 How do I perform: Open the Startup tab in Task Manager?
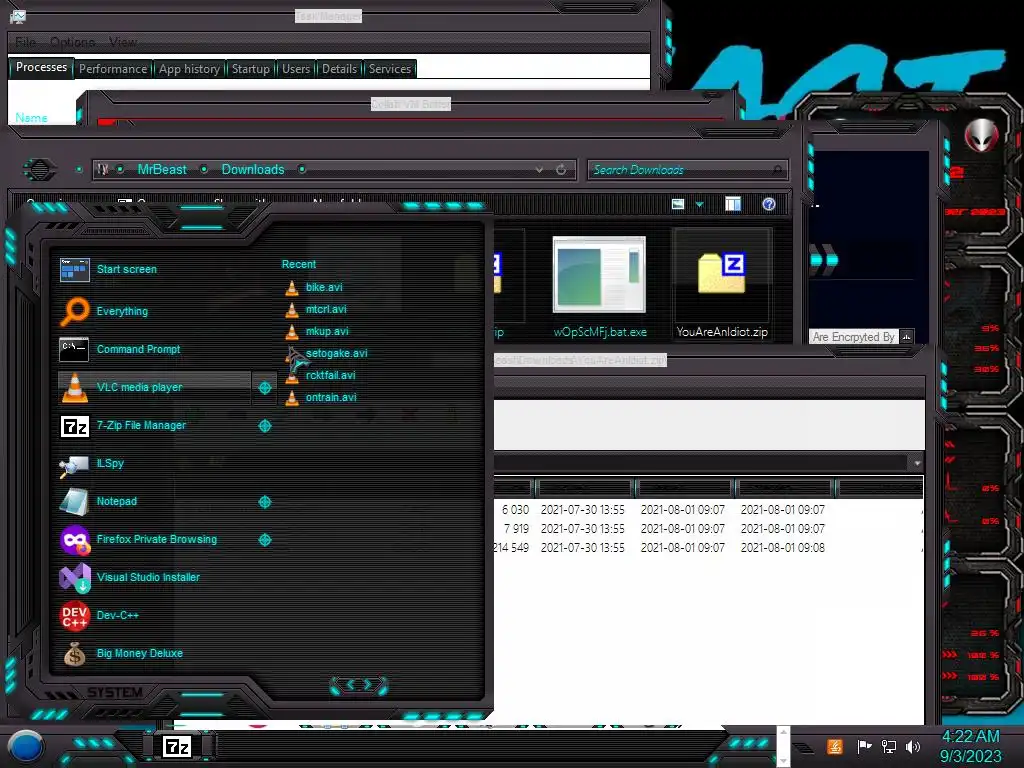[250, 69]
